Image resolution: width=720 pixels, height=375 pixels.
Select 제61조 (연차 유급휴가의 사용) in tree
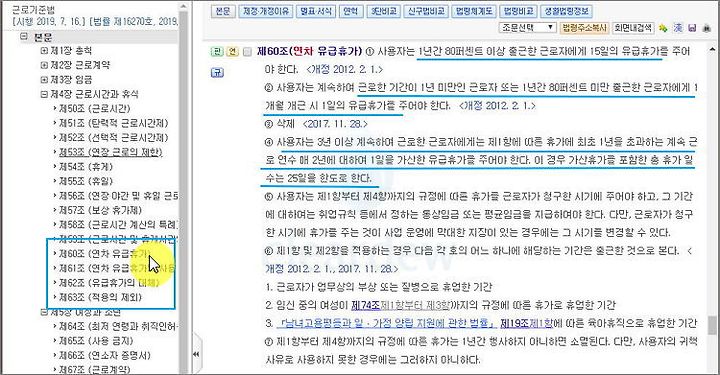click(117, 268)
